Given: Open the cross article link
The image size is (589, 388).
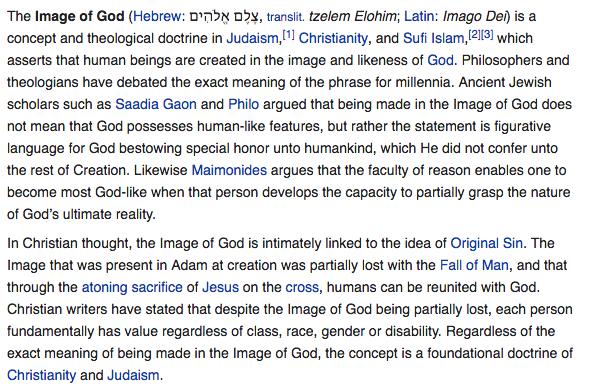Looking at the screenshot, I should click(302, 287).
